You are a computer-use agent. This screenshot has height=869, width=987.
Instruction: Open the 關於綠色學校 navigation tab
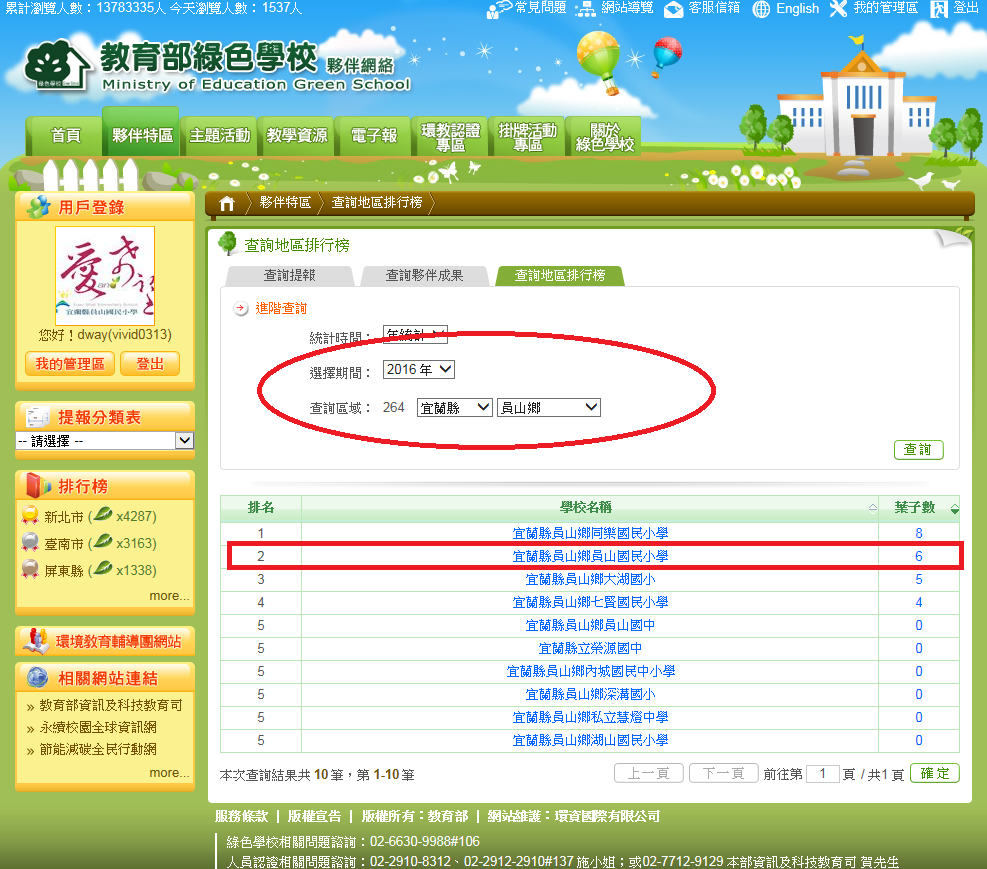coord(604,136)
